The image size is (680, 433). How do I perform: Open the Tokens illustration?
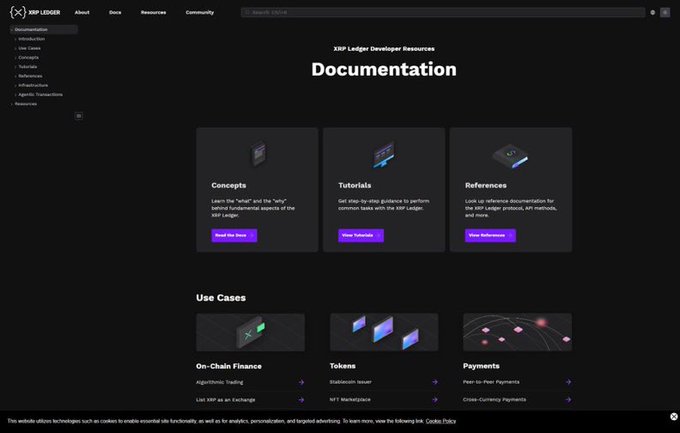(384, 332)
